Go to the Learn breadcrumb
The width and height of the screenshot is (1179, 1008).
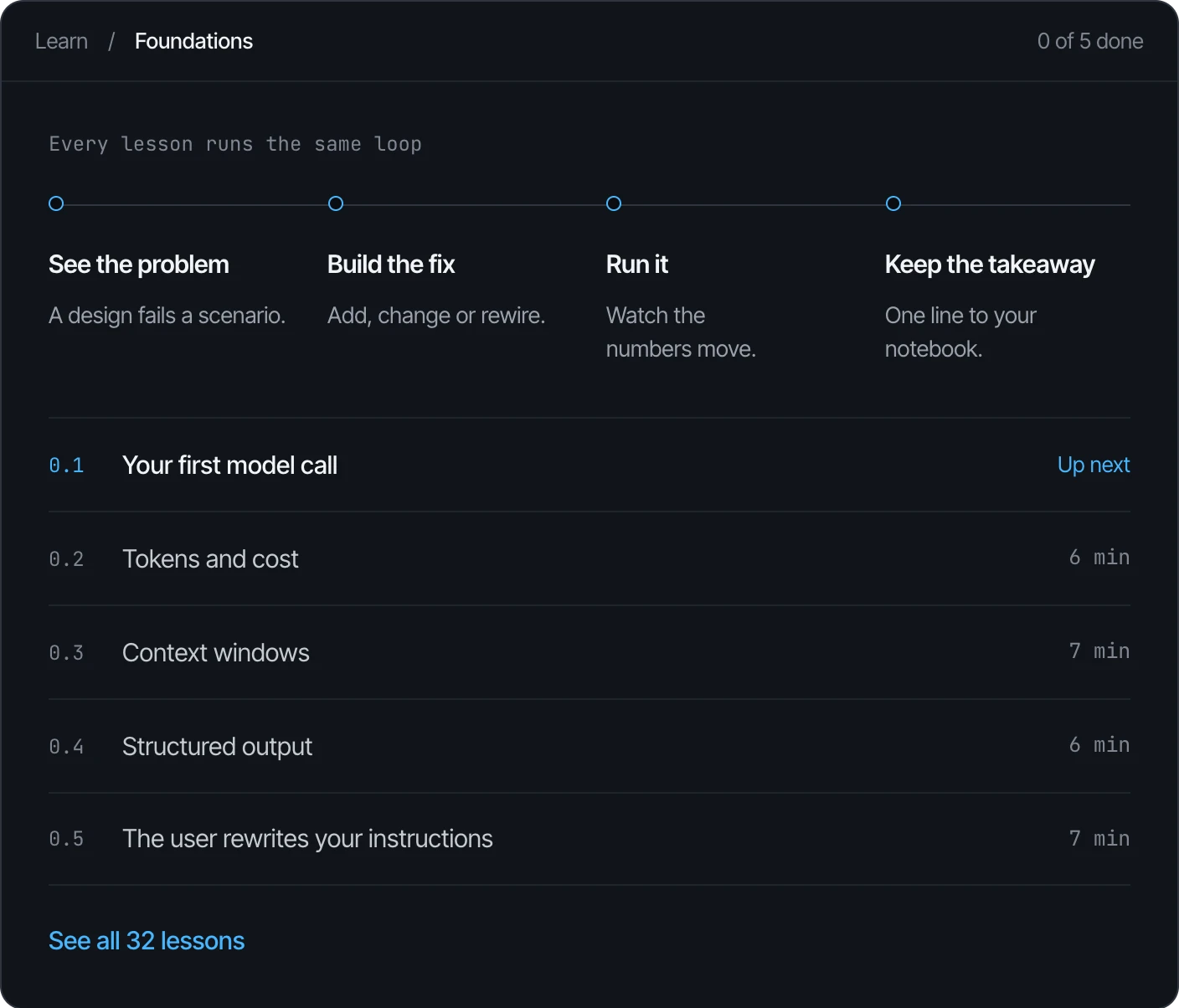point(61,41)
